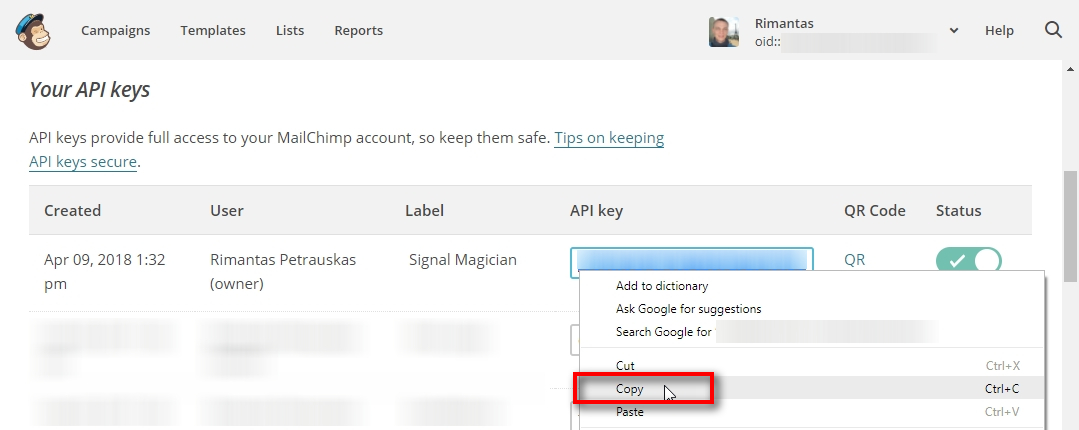The width and height of the screenshot is (1079, 430).
Task: Select Add to dictionary option
Action: (x=662, y=286)
